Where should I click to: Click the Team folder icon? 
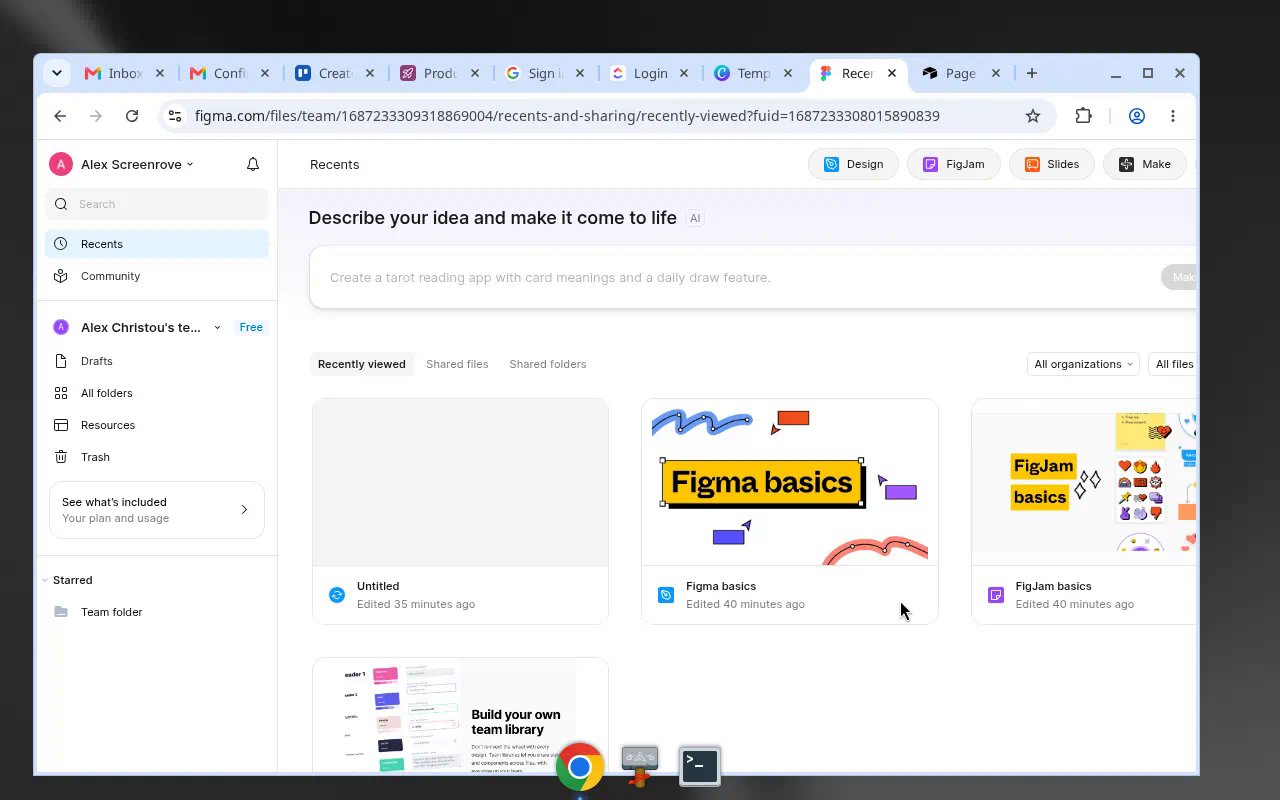61,612
